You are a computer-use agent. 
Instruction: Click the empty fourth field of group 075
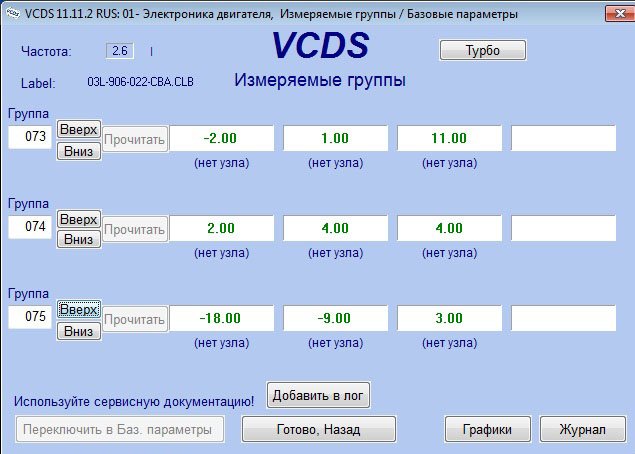click(564, 318)
